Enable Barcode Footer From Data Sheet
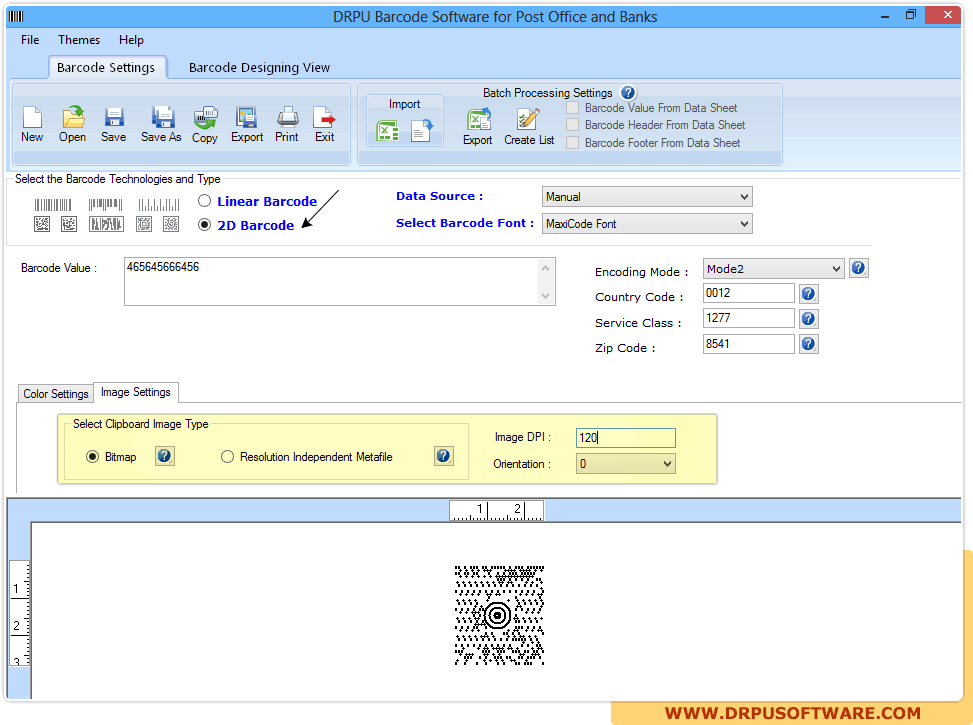The height and width of the screenshot is (725, 973). coord(572,143)
